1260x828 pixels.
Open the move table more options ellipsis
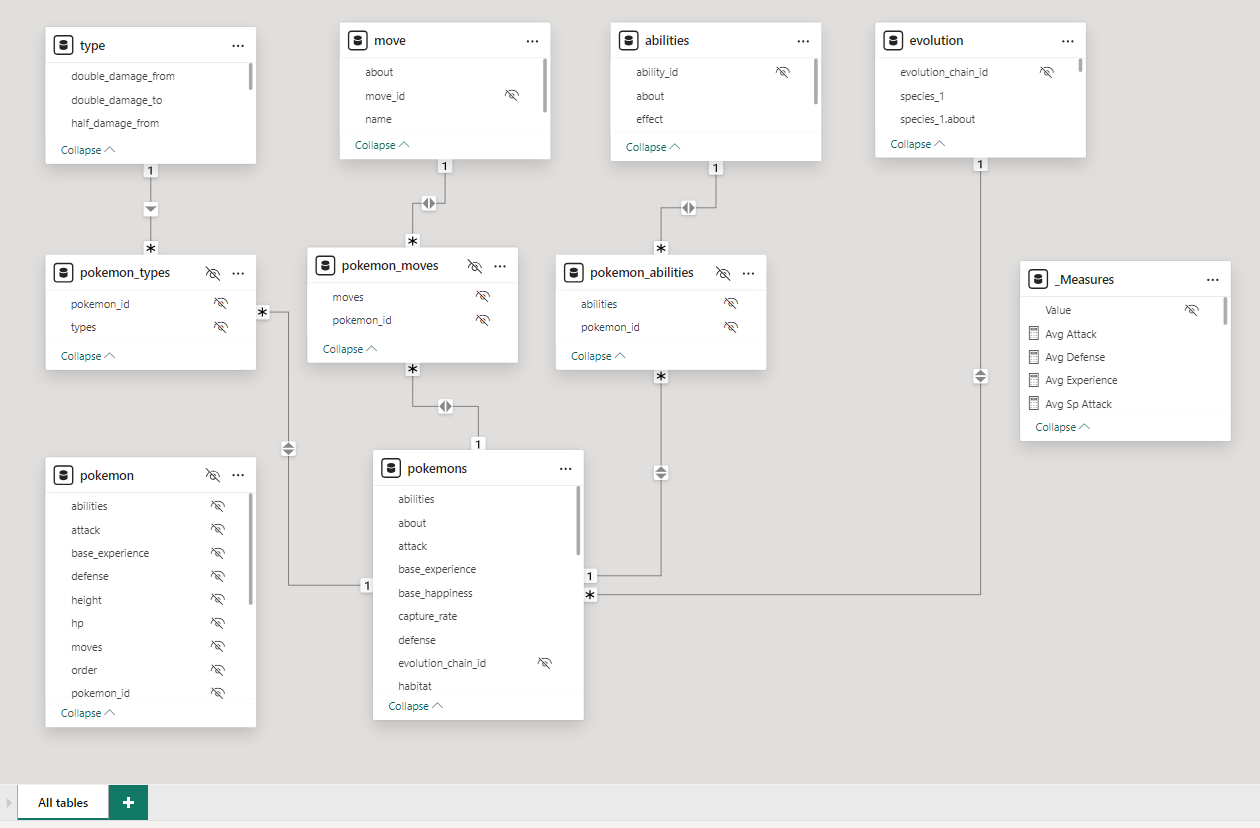coord(532,41)
